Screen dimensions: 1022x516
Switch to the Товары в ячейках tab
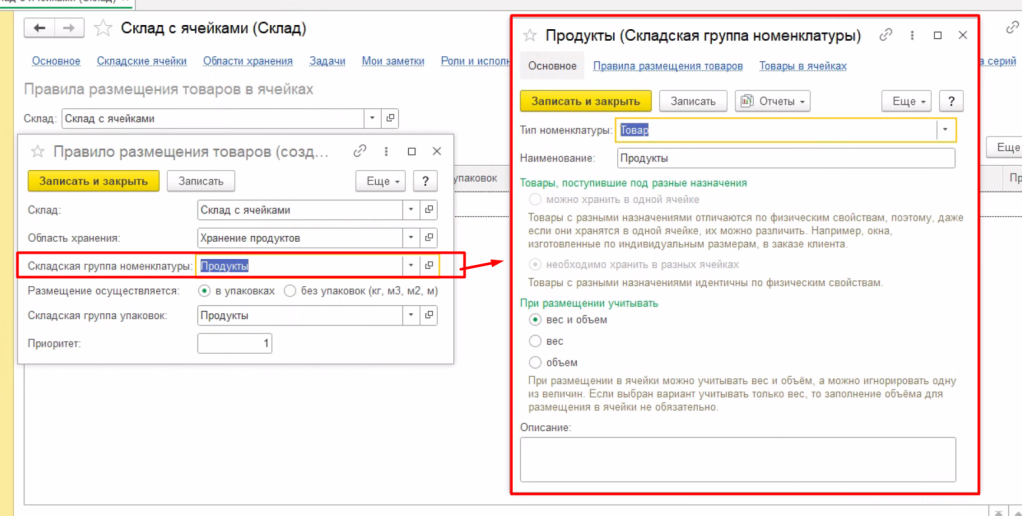click(x=802, y=66)
